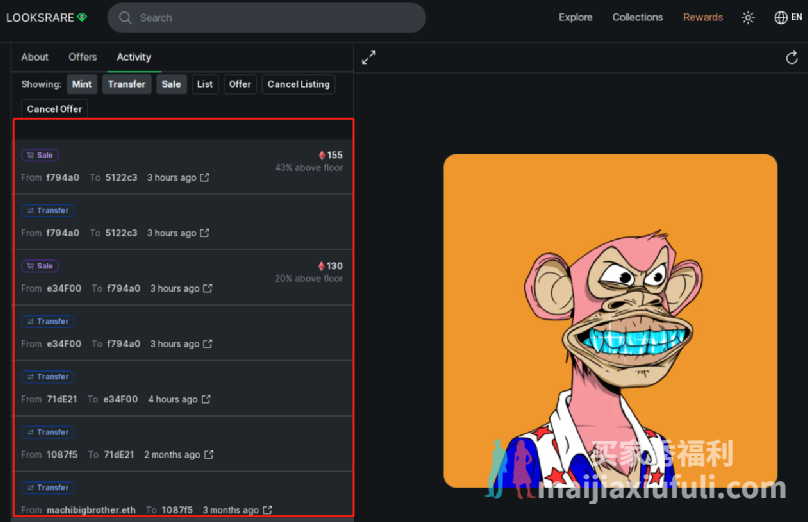Open address e34F00 in the 130 sale row
The image size is (808, 522).
pyautogui.click(x=64, y=288)
